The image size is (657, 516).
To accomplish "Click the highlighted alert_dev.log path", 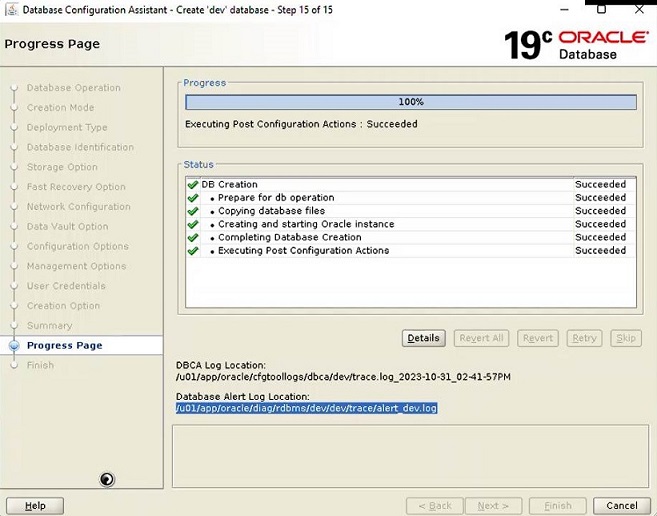I will pos(307,408).
